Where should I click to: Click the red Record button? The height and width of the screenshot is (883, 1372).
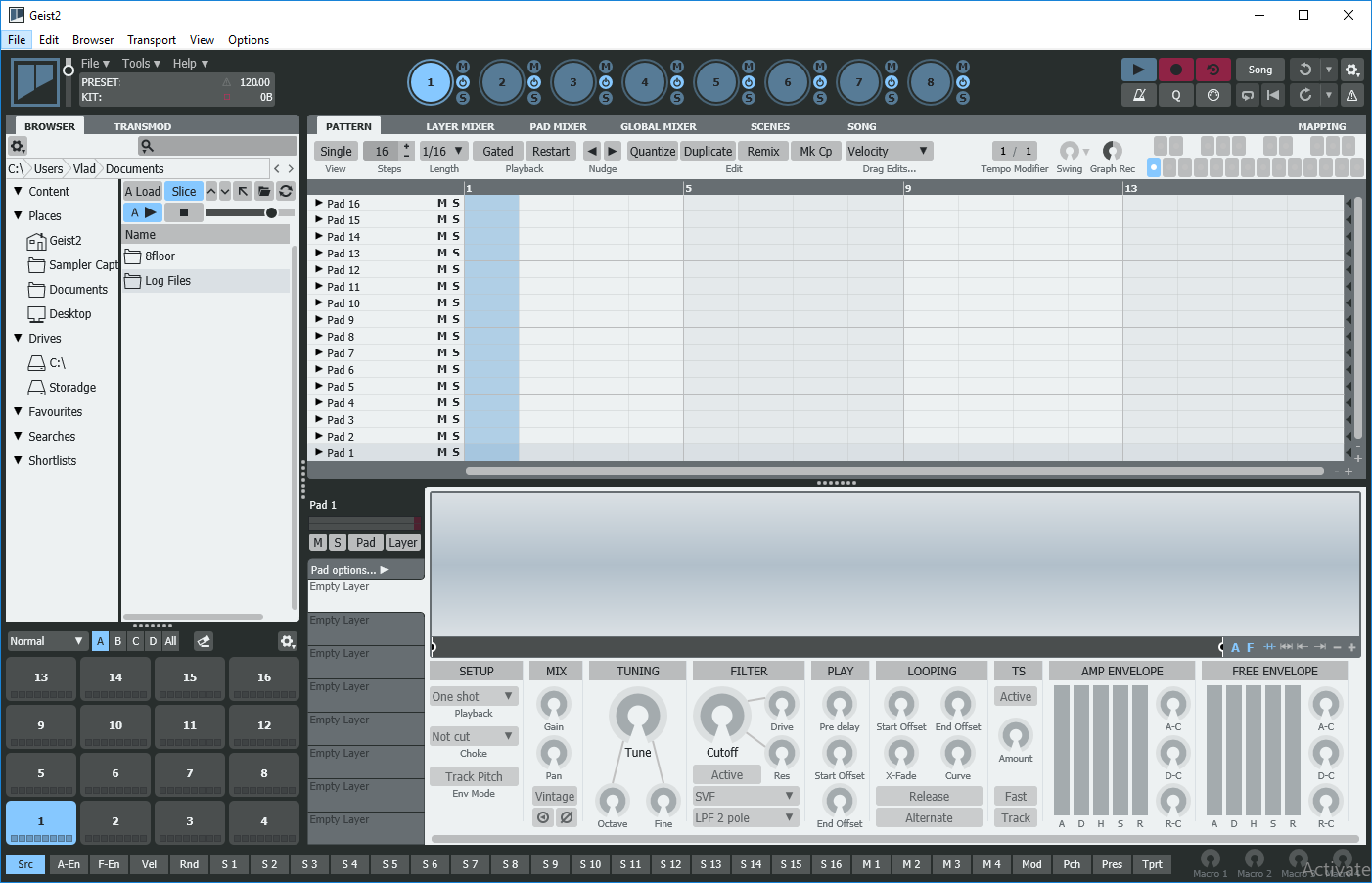click(x=1175, y=70)
